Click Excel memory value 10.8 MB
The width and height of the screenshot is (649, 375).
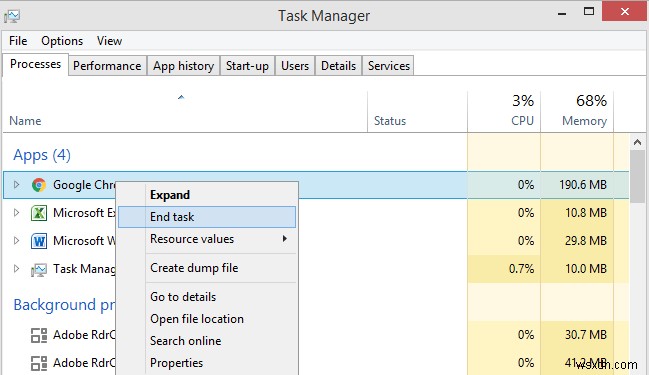[x=586, y=213]
